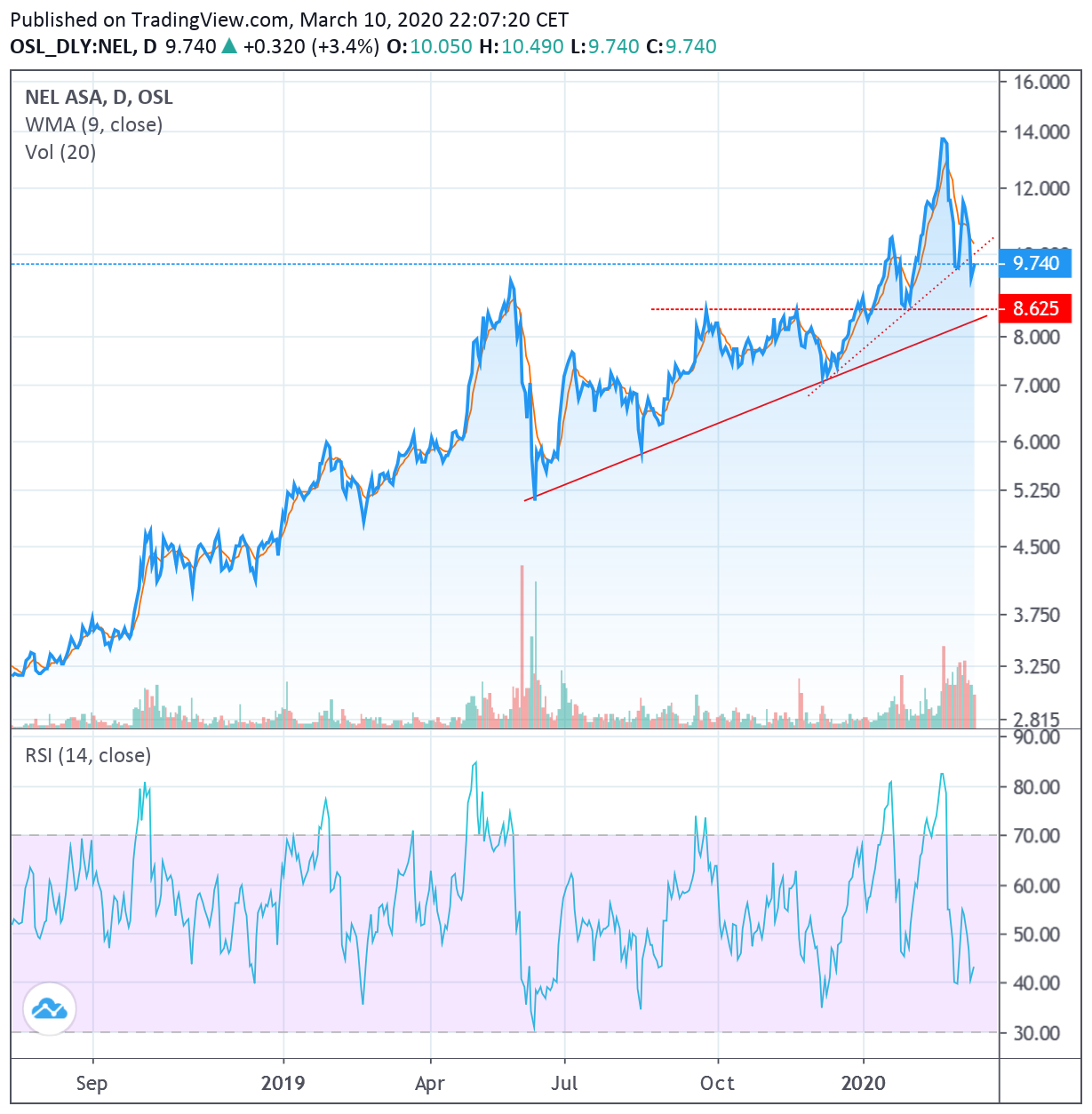1092x1114 pixels.
Task: Click the +0.320 (+3.4%) change value
Action: point(312,46)
